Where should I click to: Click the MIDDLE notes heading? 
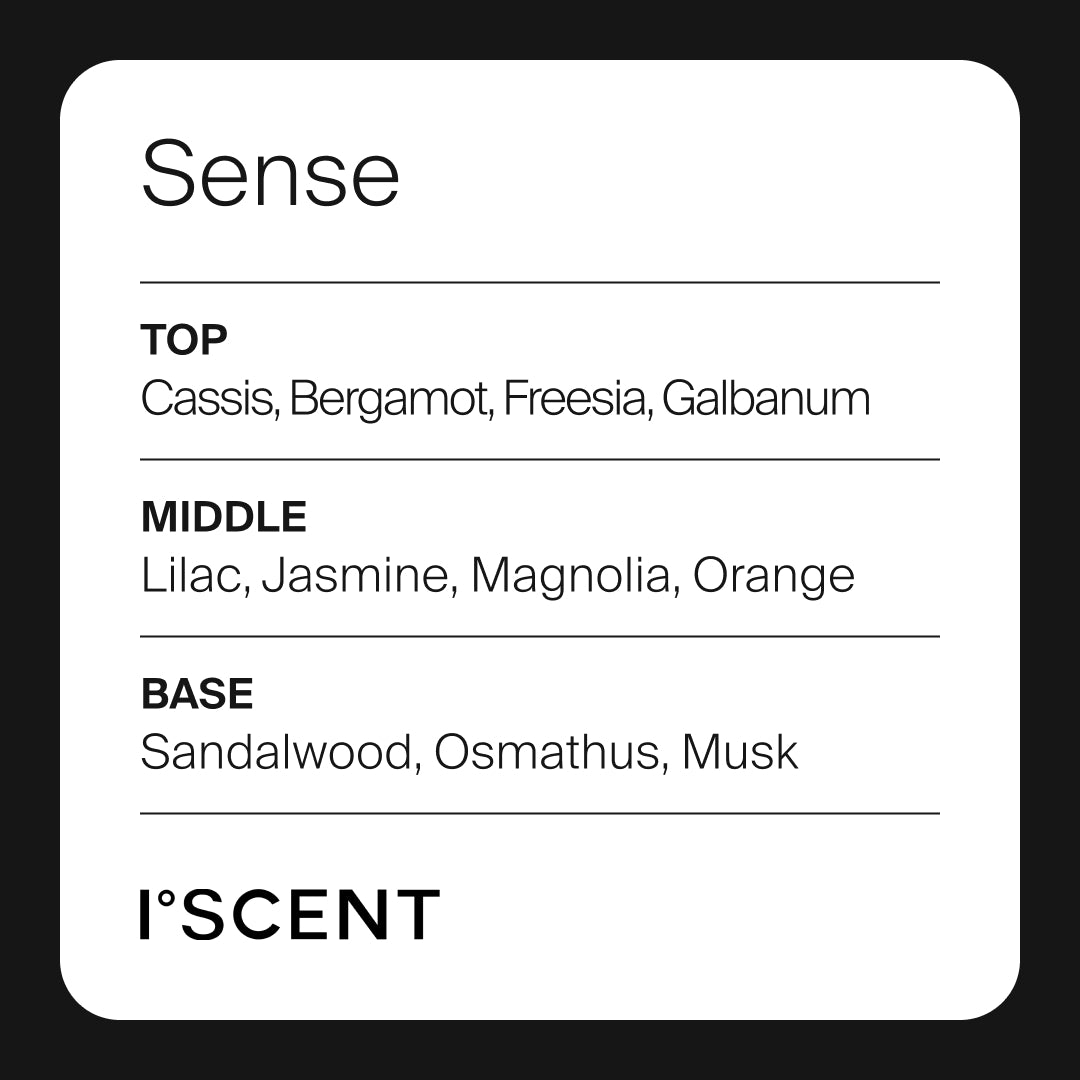tap(224, 517)
